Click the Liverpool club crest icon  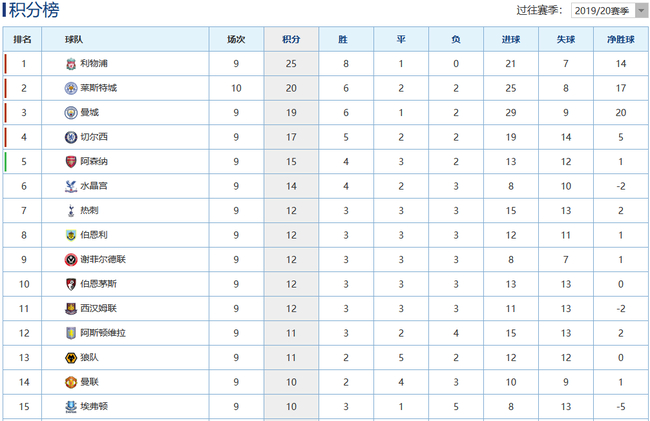70,64
